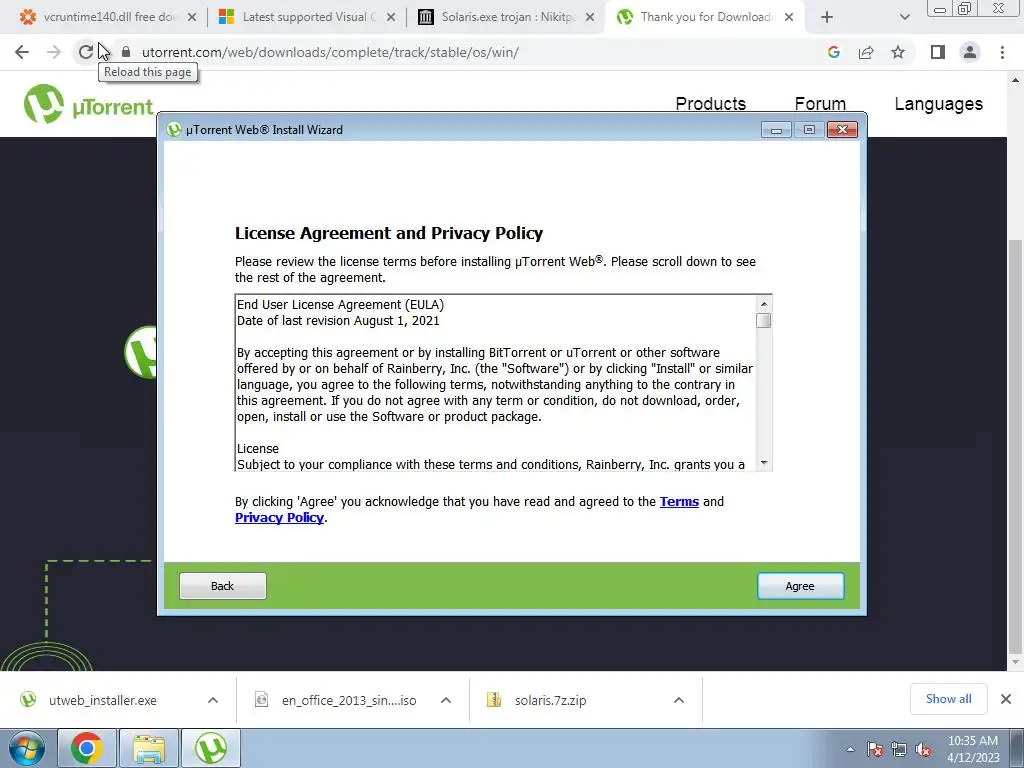This screenshot has height=768, width=1024.
Task: Open the Languages menu on the site
Action: [938, 104]
